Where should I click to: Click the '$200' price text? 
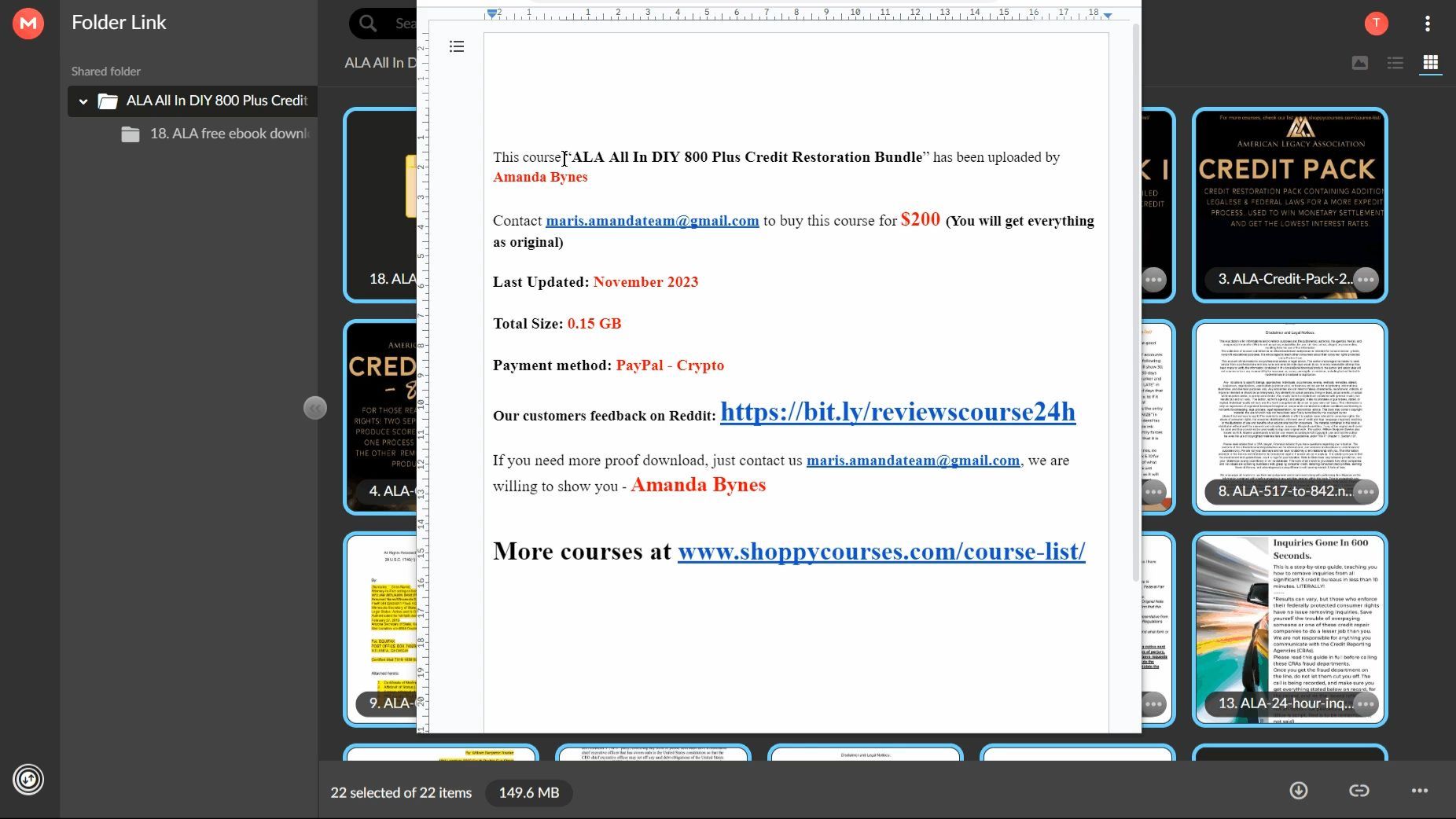921,219
